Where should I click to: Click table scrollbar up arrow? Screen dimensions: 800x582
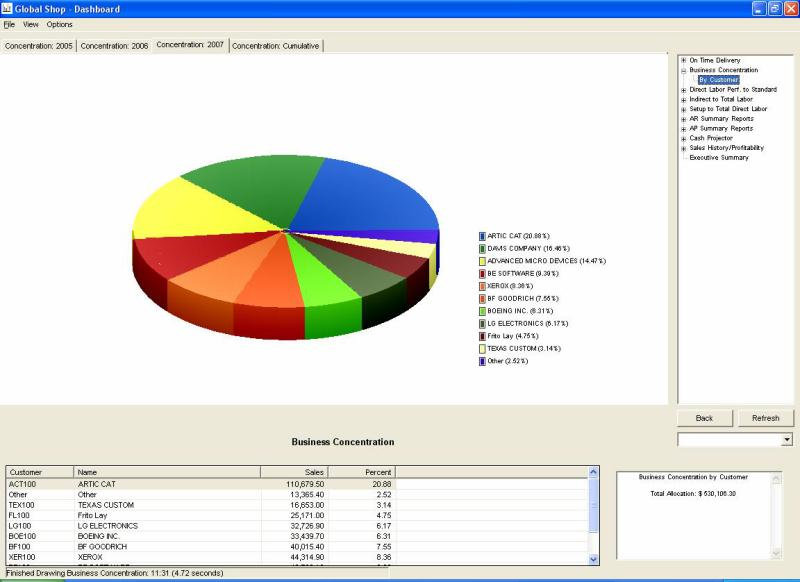coord(593,472)
